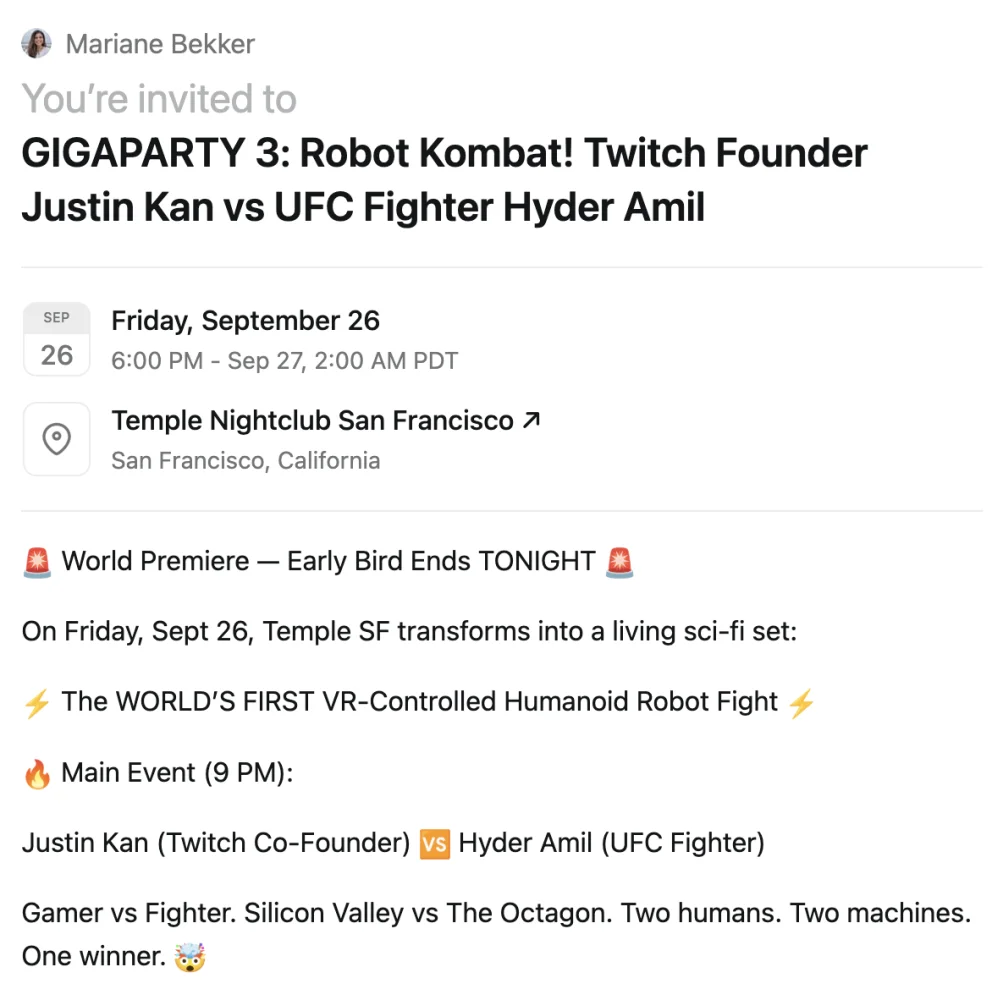Open Mariane Bekker's host name link
Screen dimensions: 992x1000
[160, 45]
